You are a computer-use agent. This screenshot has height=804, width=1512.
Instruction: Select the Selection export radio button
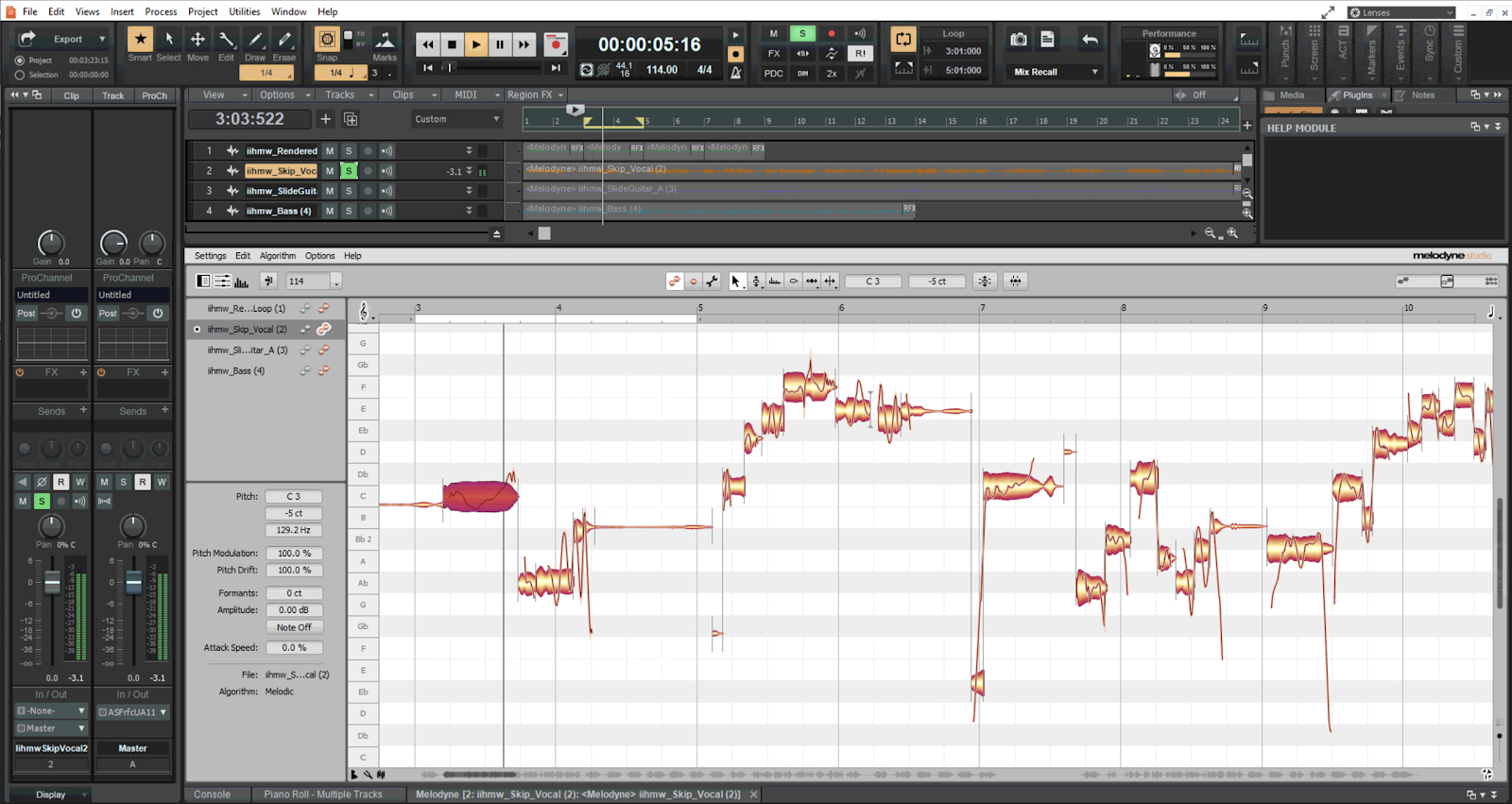pyautogui.click(x=20, y=75)
